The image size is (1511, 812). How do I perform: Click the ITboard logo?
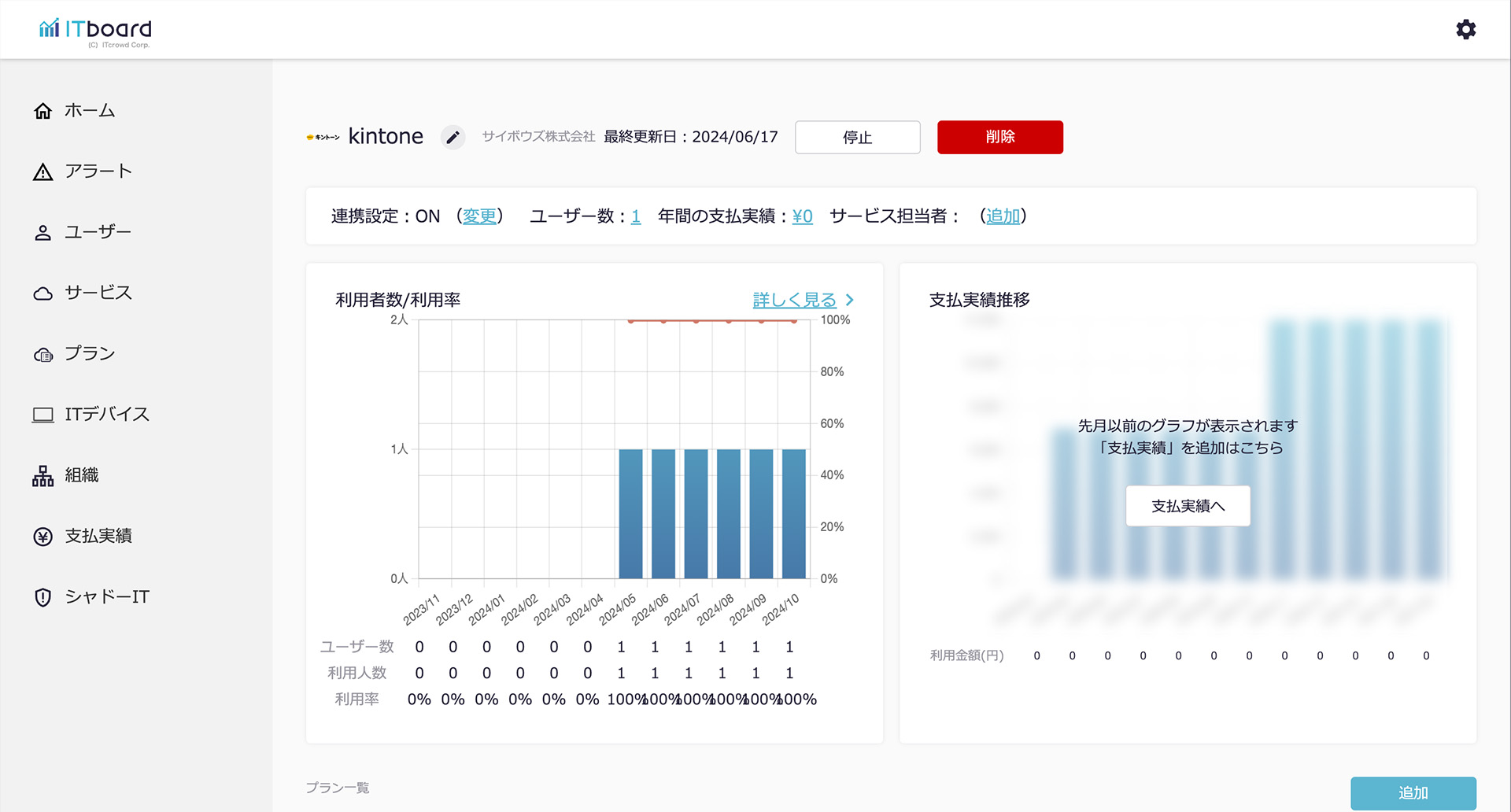coord(96,31)
